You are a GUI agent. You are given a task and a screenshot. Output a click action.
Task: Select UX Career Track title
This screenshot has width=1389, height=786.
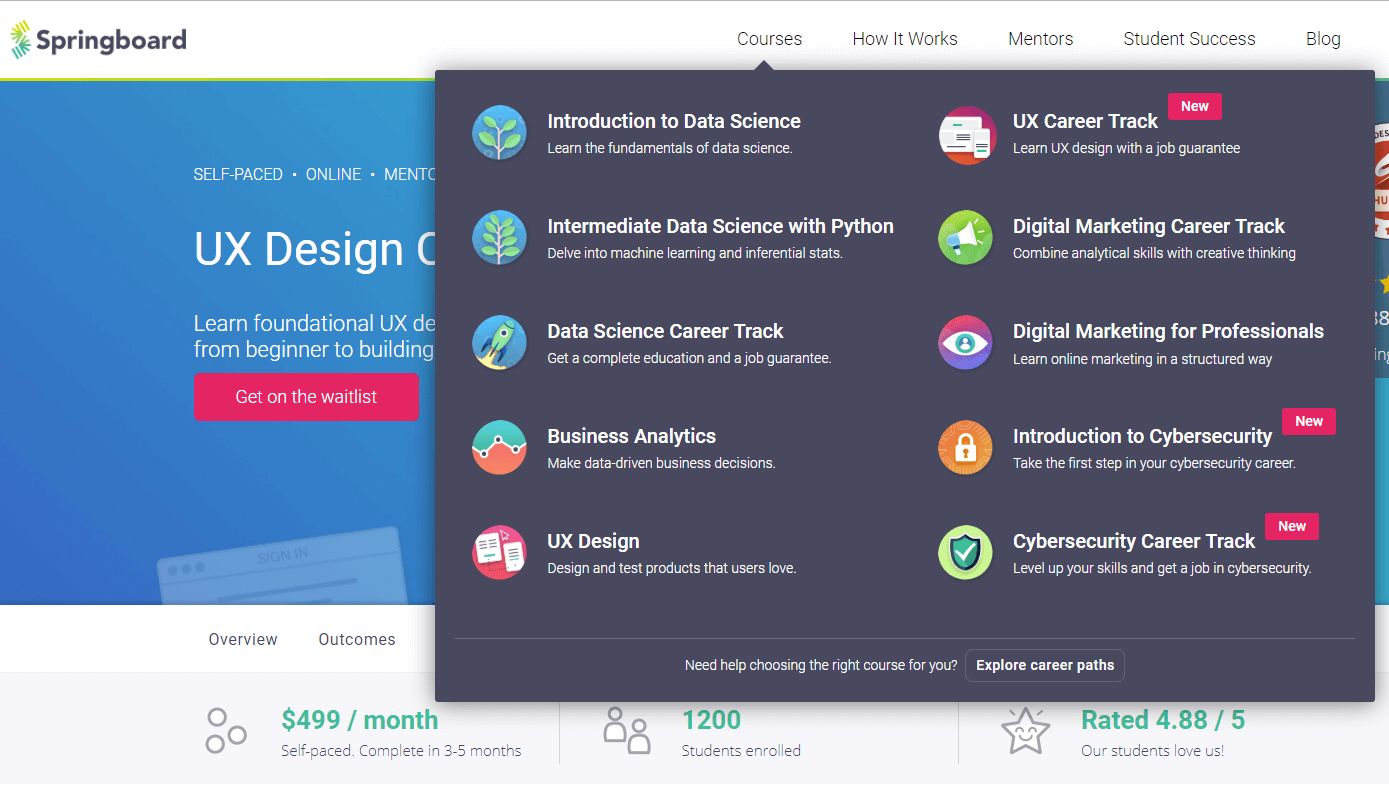tap(1085, 121)
